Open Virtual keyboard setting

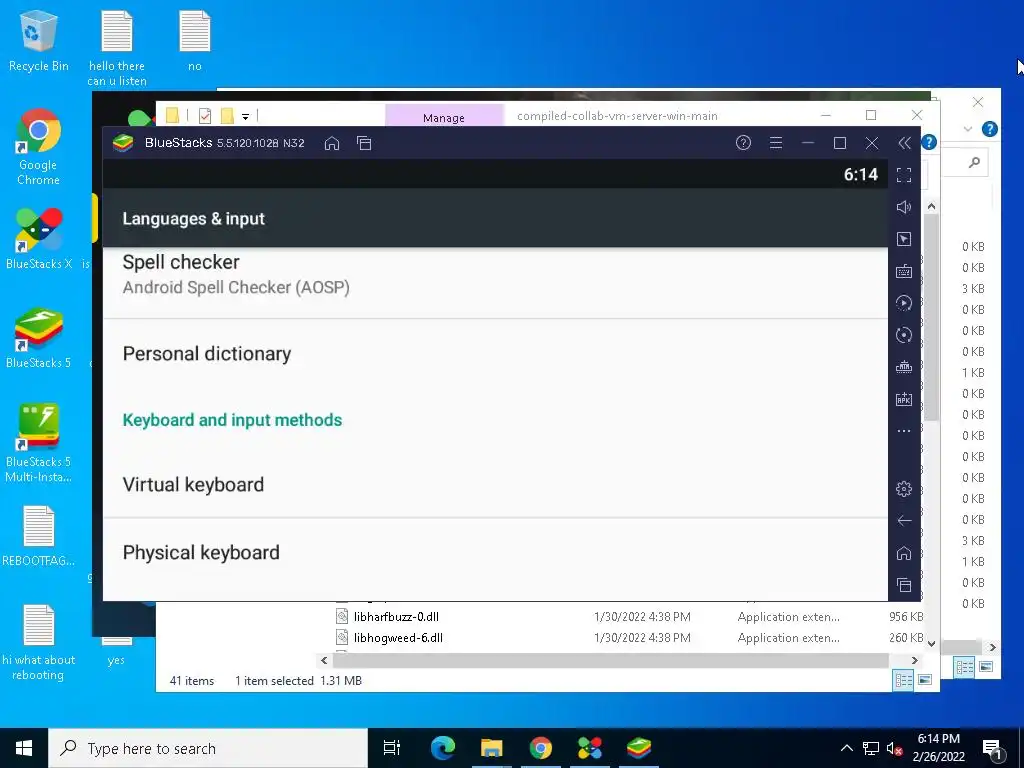coord(495,485)
